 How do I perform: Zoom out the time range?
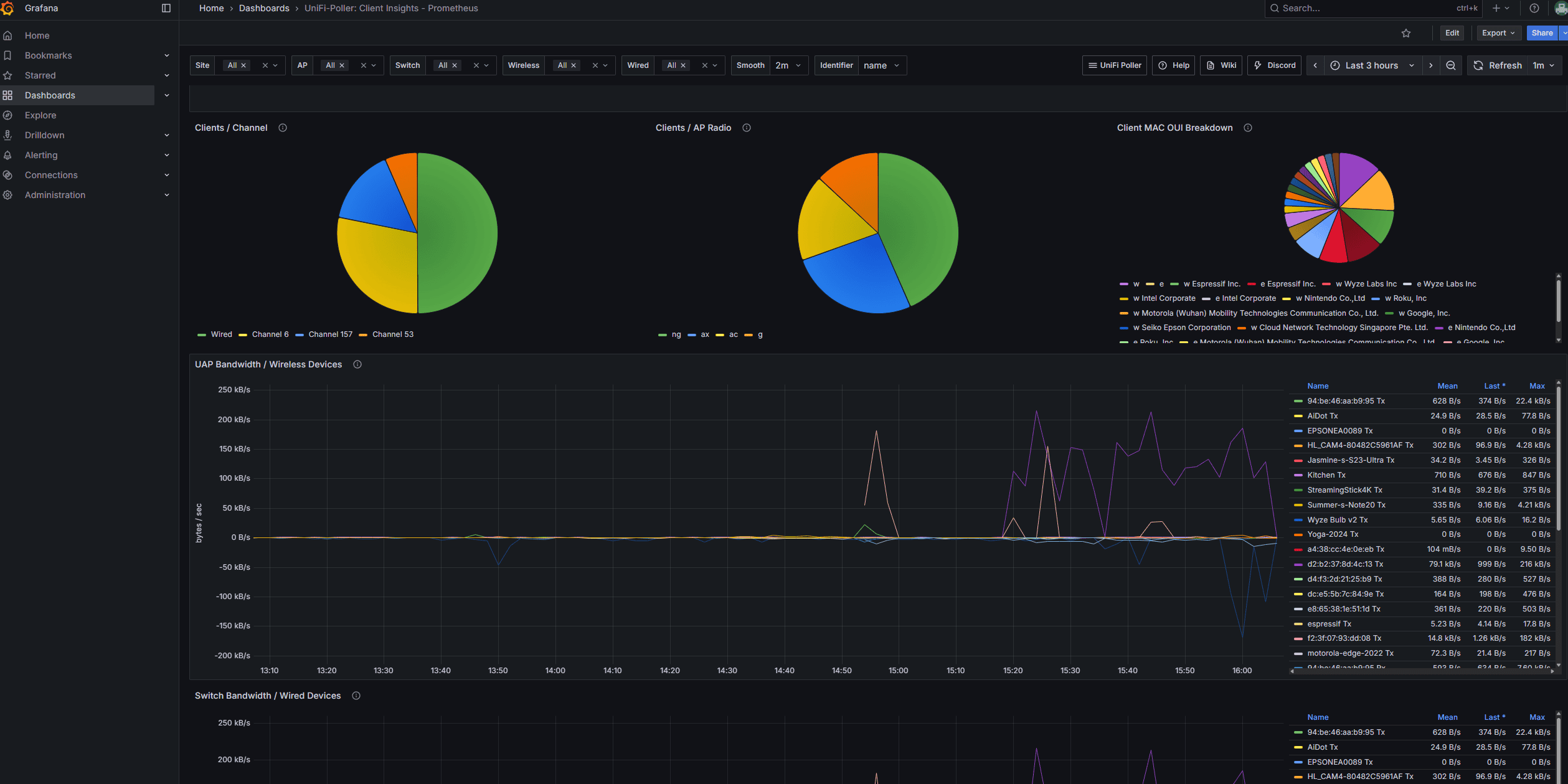[1451, 65]
